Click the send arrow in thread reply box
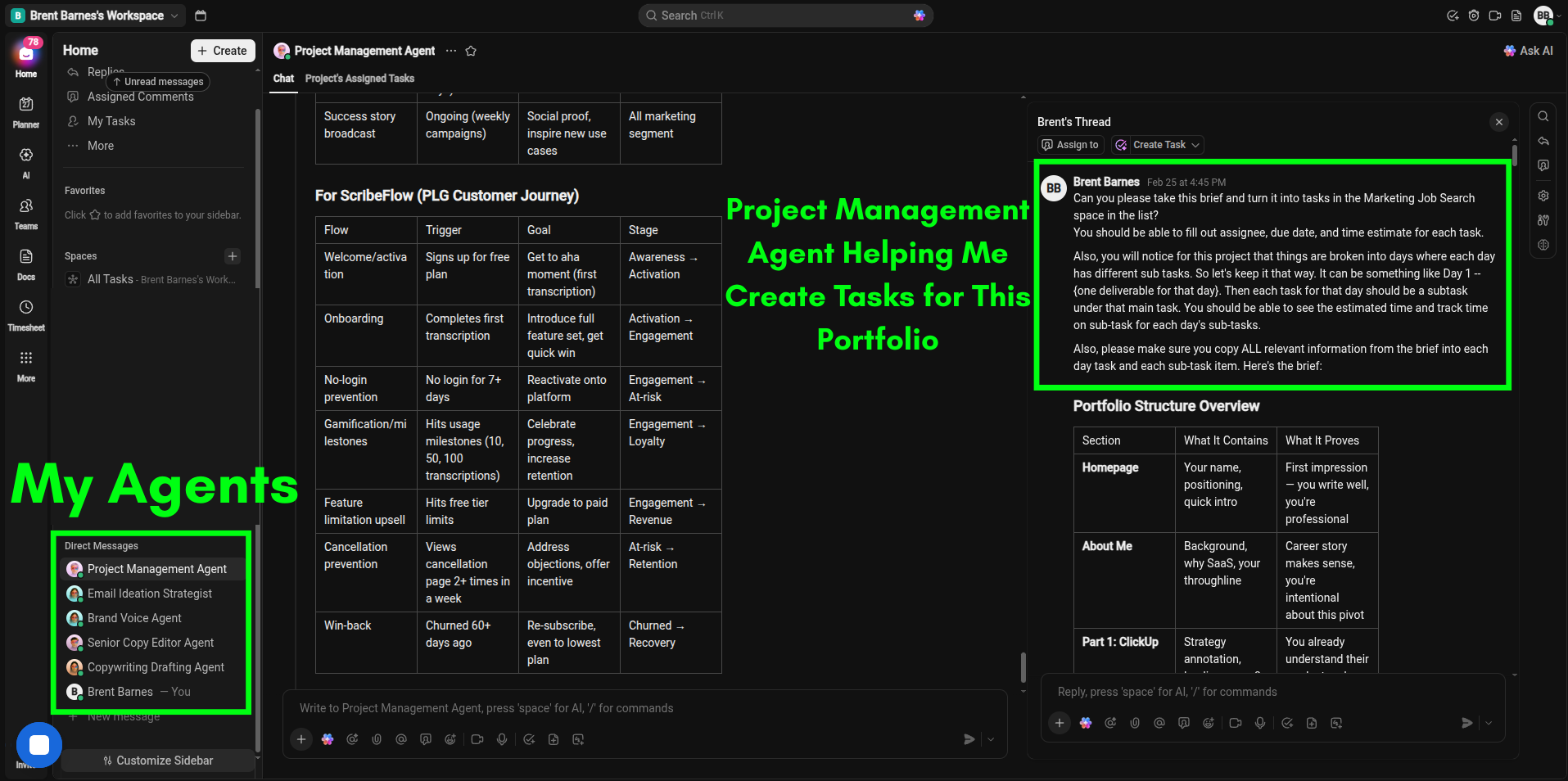The height and width of the screenshot is (781, 1568). click(x=1467, y=723)
